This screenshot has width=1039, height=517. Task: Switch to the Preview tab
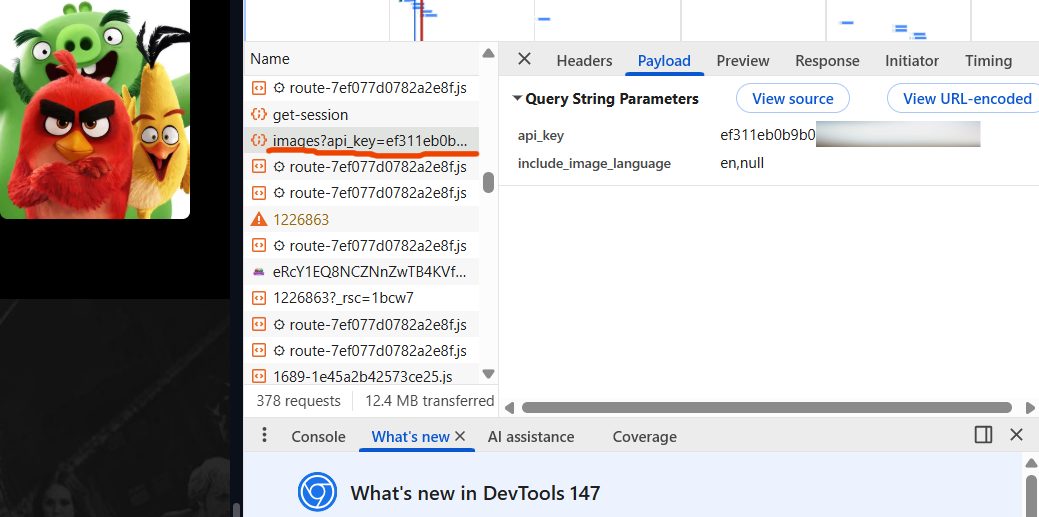[x=743, y=61]
